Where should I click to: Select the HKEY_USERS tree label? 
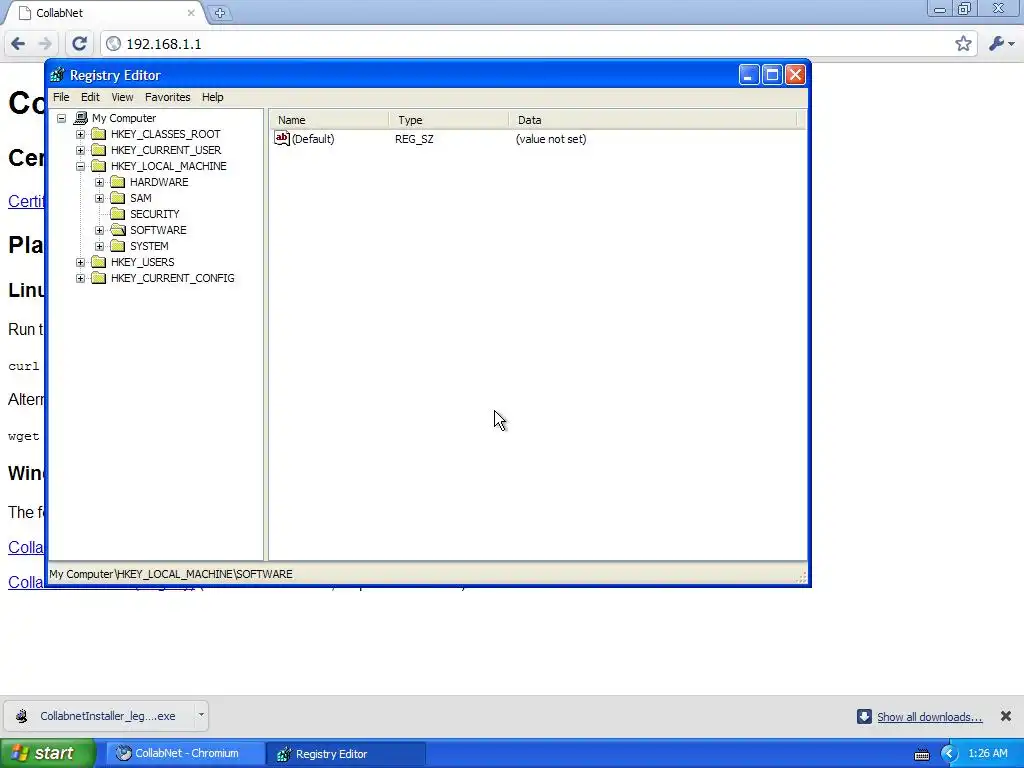point(142,262)
